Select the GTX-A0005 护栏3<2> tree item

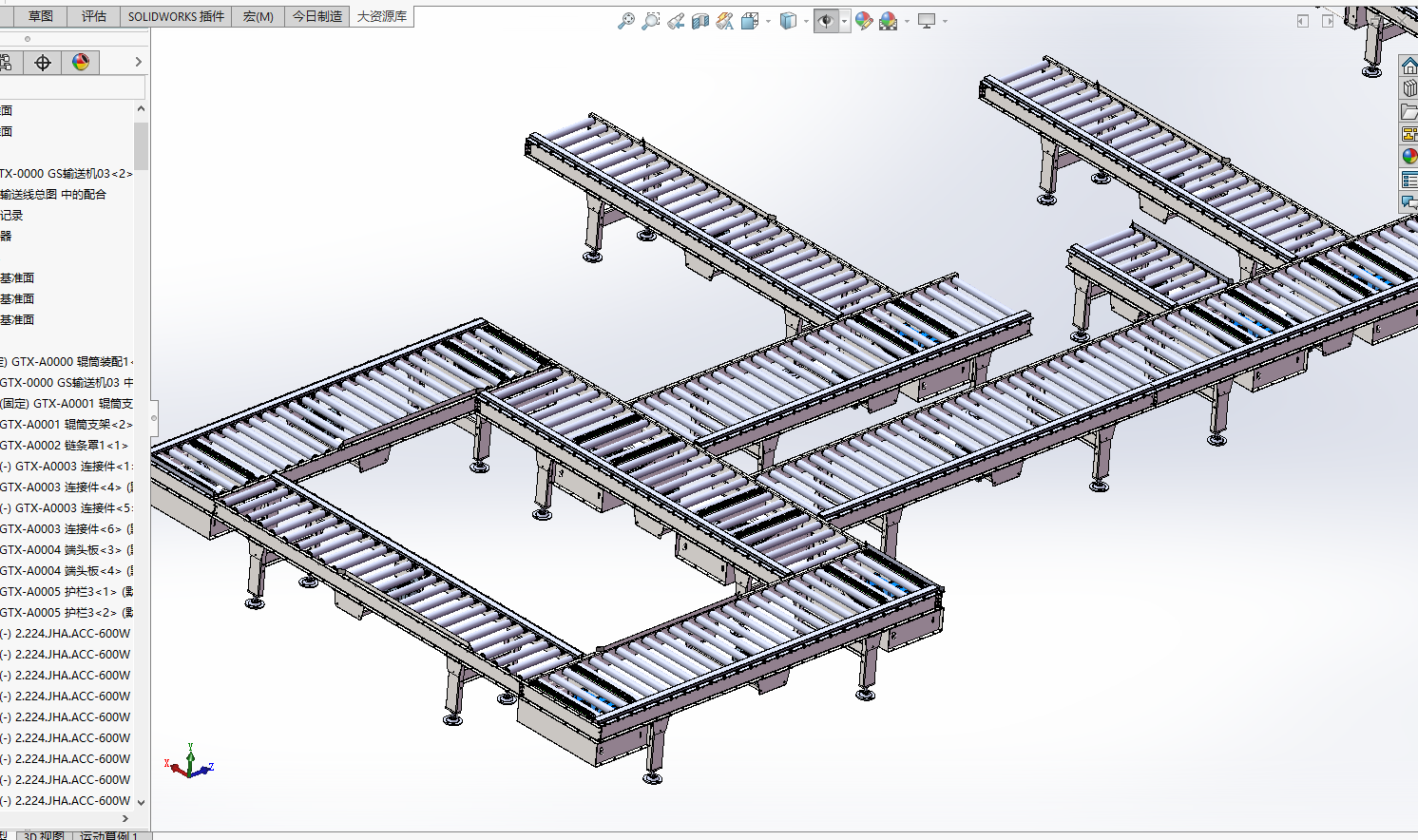pos(67,613)
